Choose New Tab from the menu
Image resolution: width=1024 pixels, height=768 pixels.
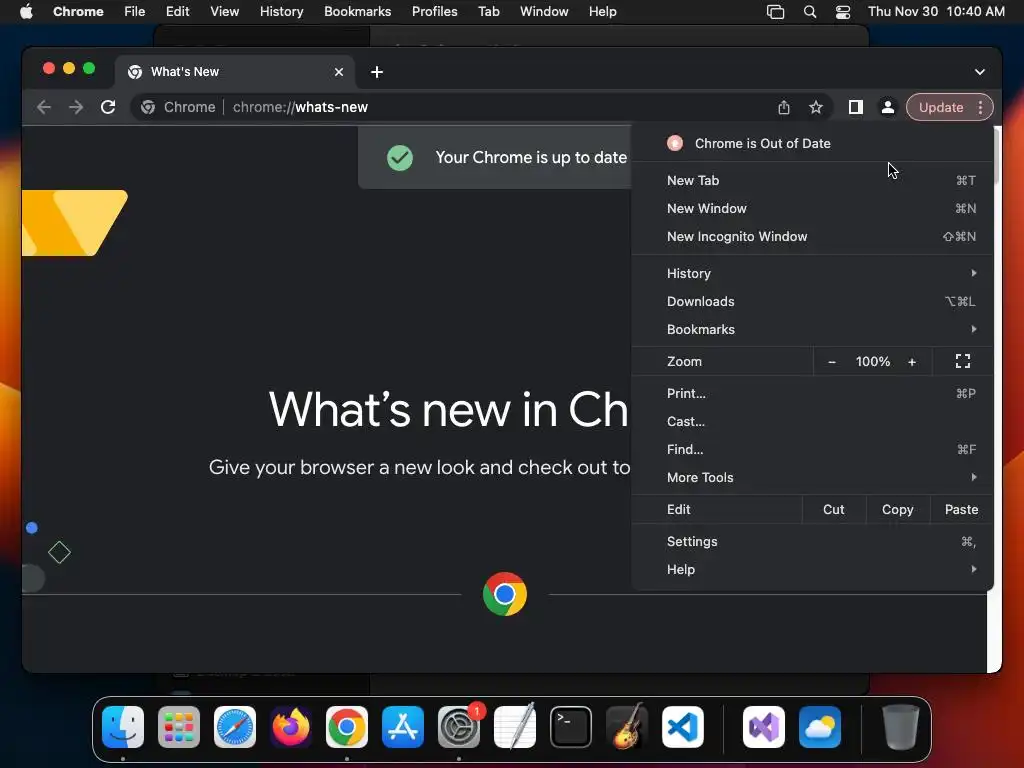pyautogui.click(x=812, y=180)
